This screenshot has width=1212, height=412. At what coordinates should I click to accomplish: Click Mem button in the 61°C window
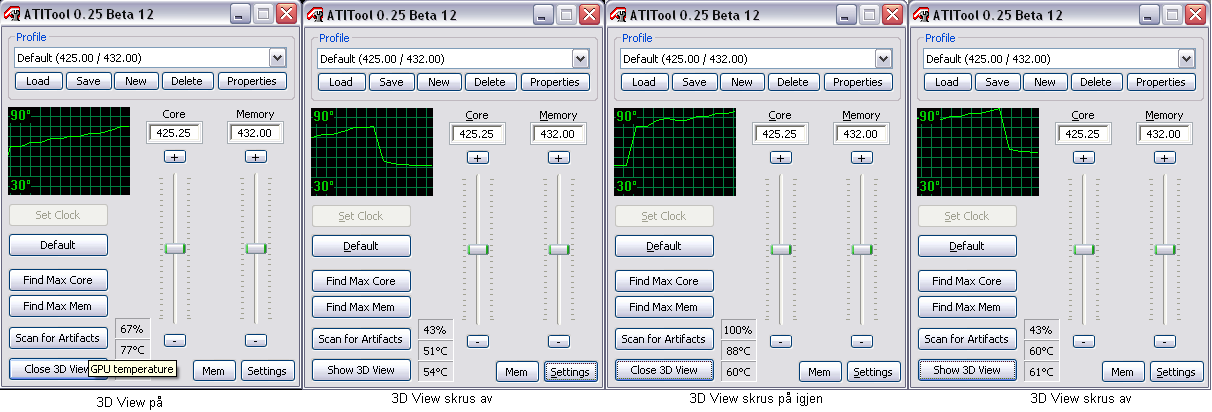(1122, 371)
